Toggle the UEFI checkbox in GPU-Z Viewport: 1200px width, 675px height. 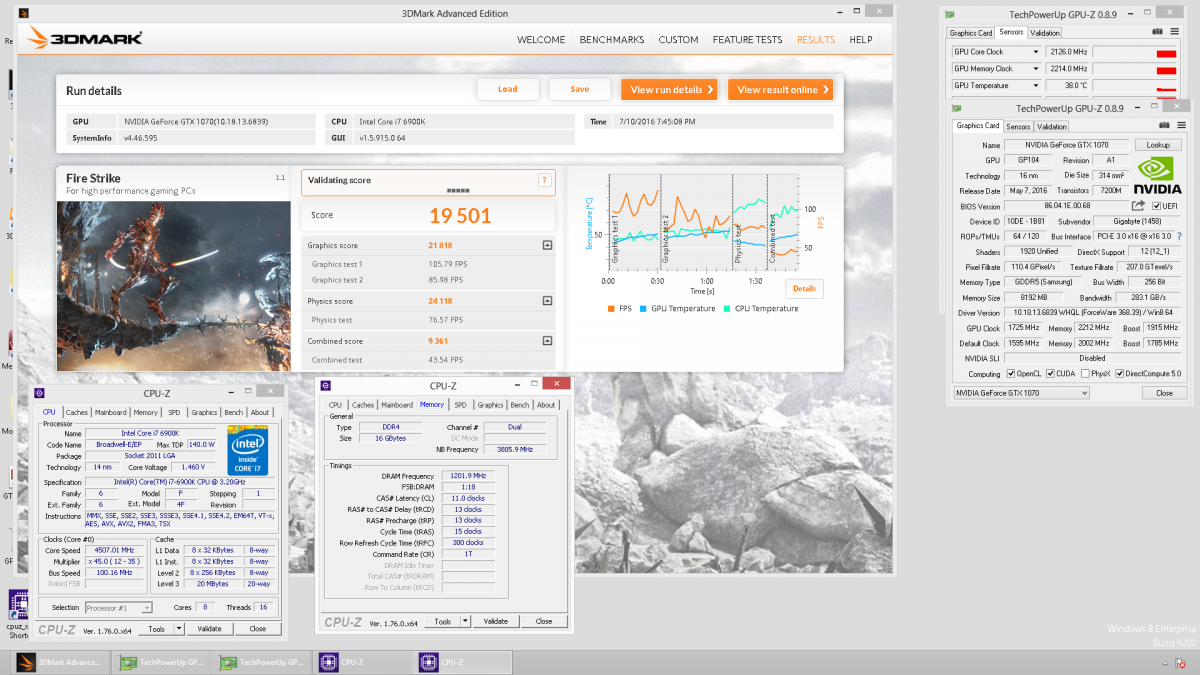click(1158, 206)
